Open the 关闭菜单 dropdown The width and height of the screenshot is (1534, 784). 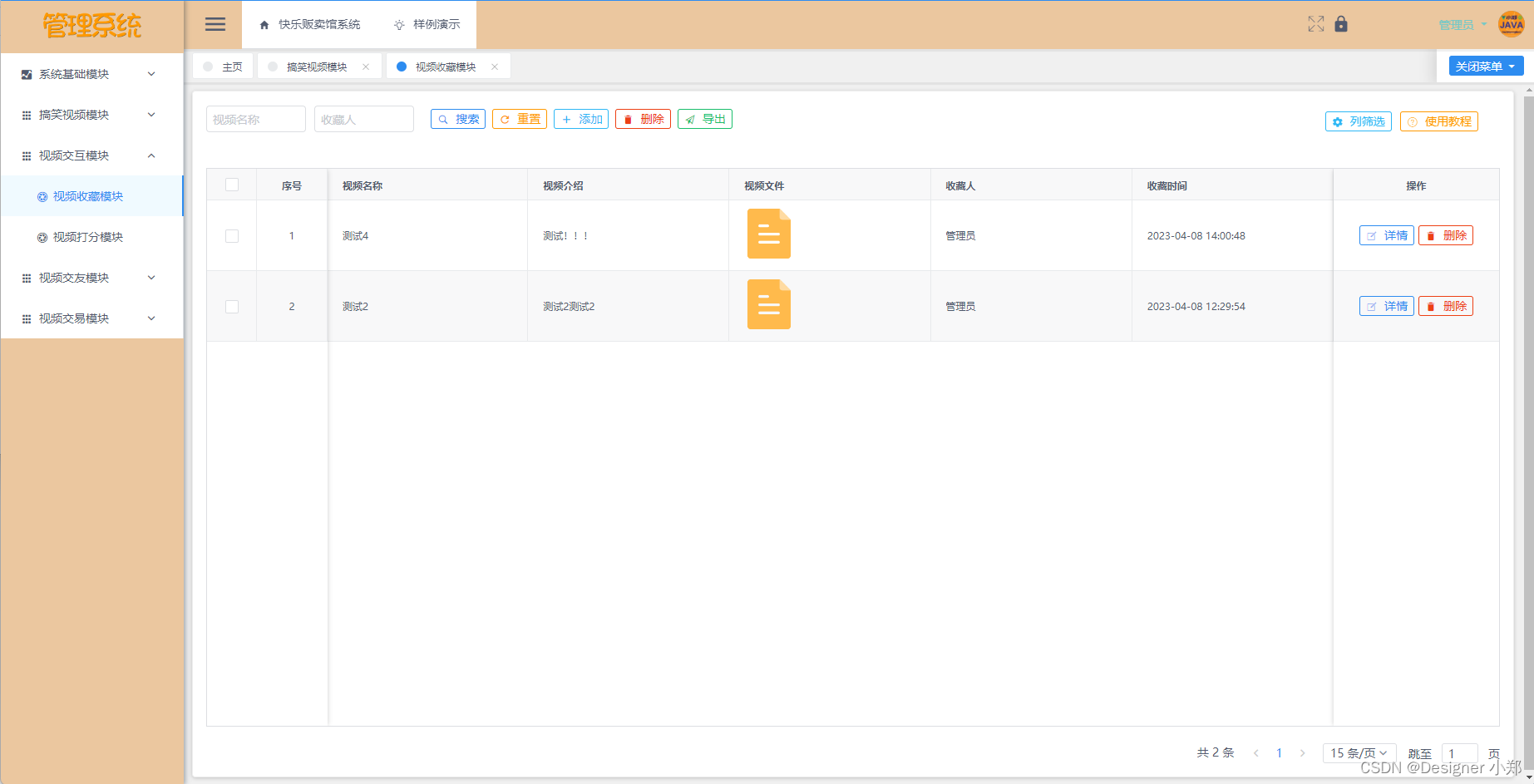coord(1486,67)
